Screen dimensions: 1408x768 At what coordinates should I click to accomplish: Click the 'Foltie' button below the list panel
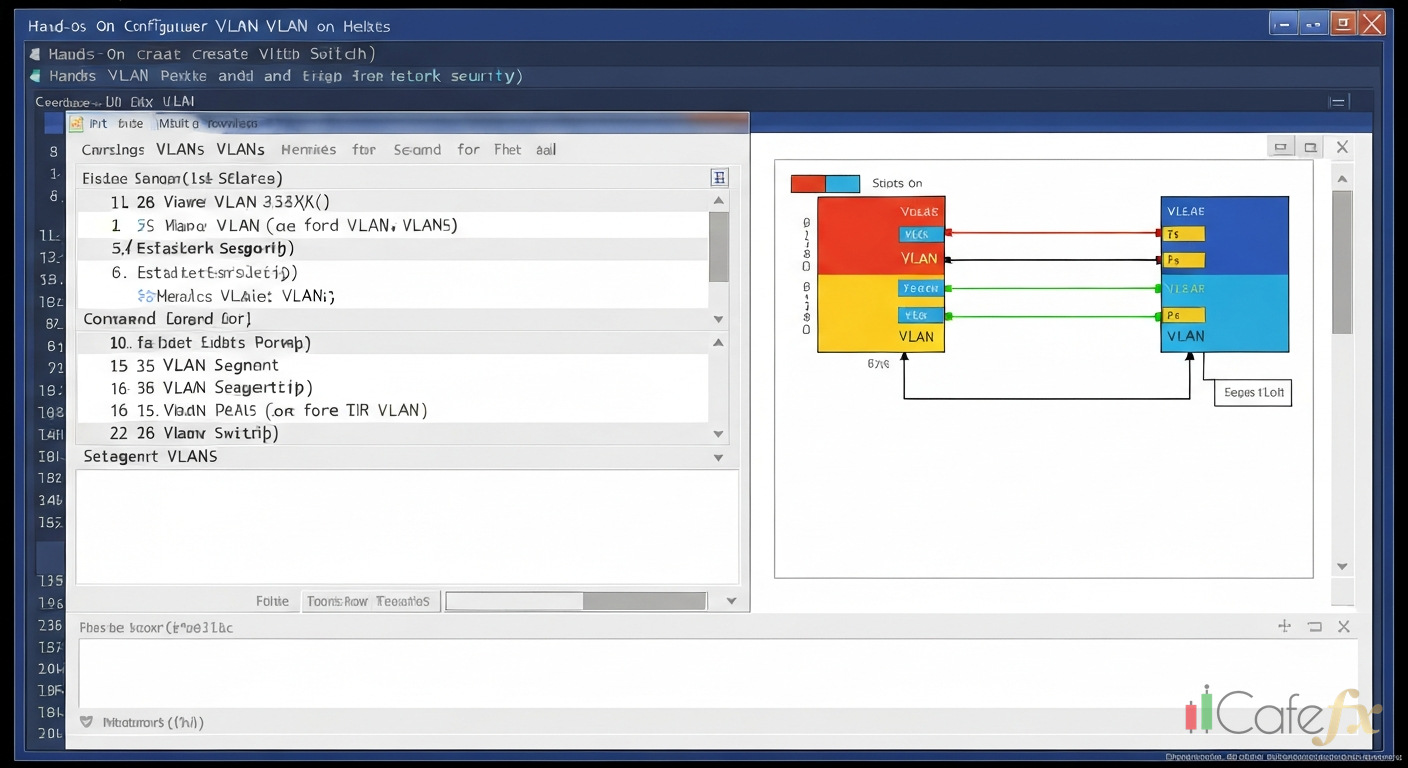[x=273, y=601]
